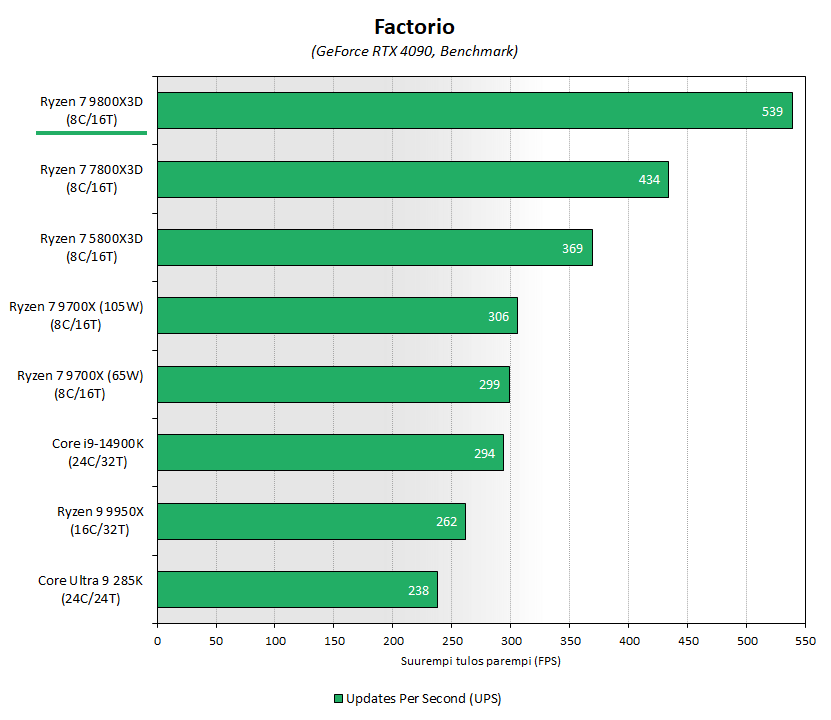Select the "550" x-axis tick label
The image size is (831, 720).
(x=805, y=641)
